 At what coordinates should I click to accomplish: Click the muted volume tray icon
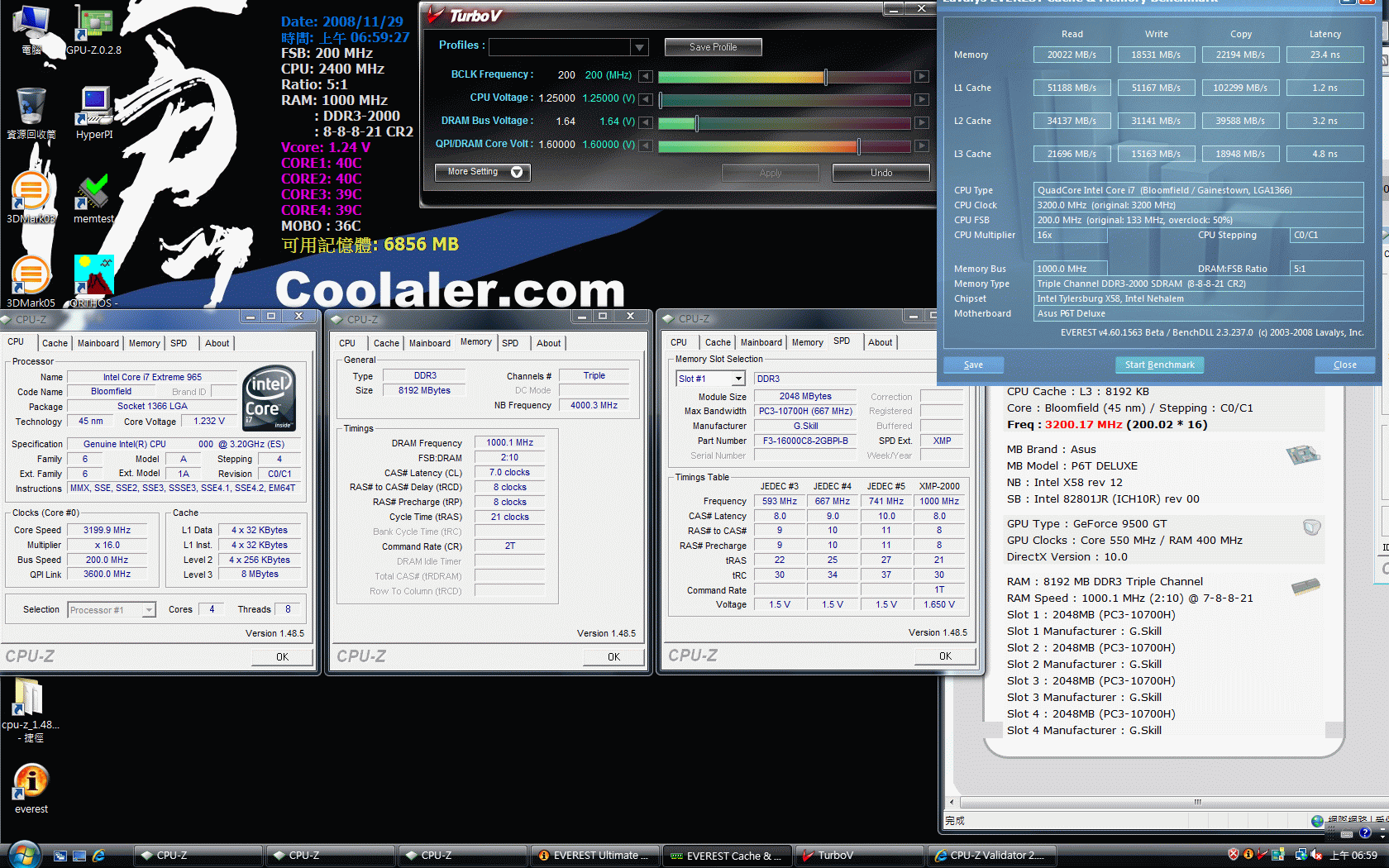pyautogui.click(x=1316, y=855)
